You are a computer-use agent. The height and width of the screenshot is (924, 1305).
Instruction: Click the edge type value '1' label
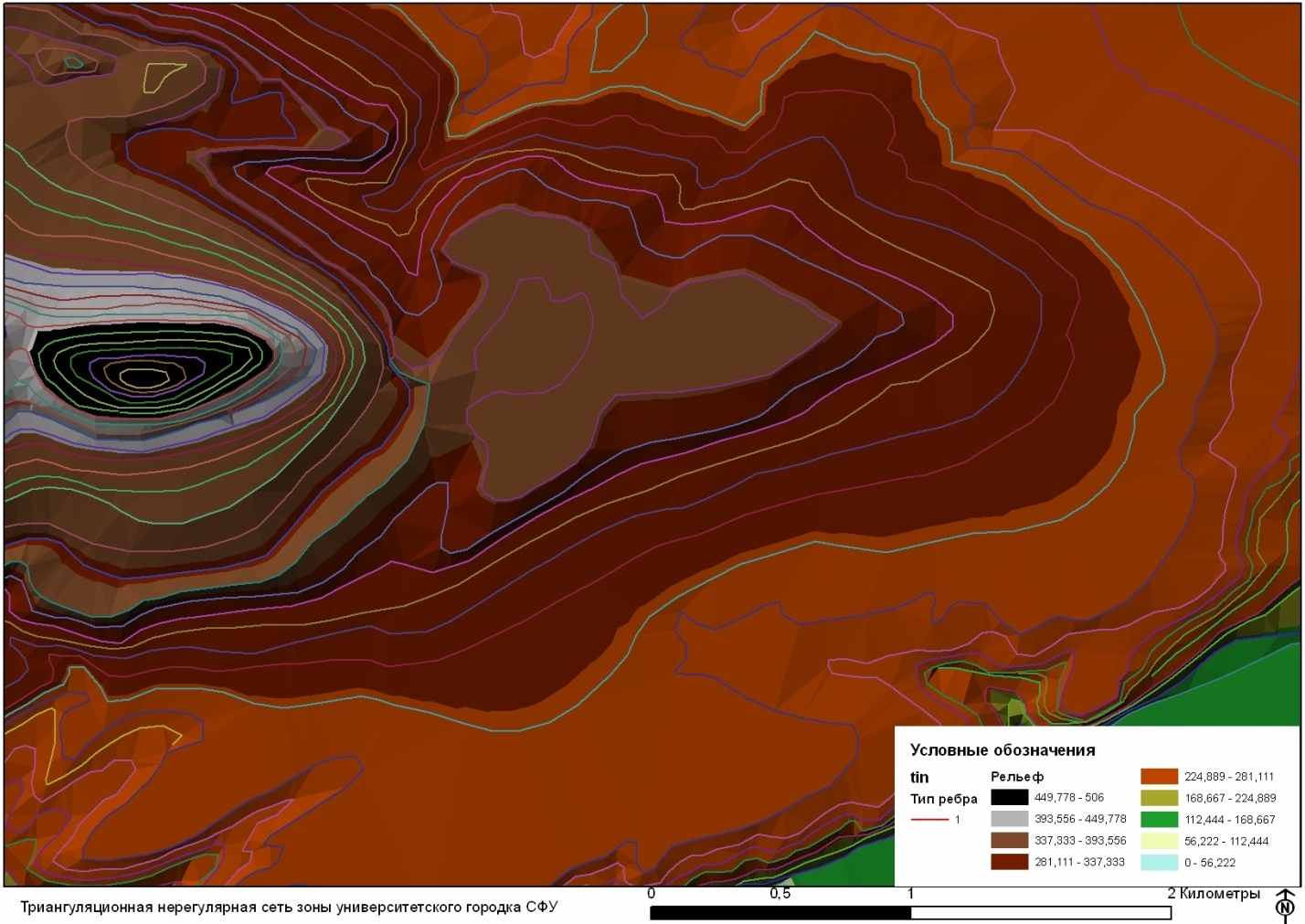[x=958, y=820]
